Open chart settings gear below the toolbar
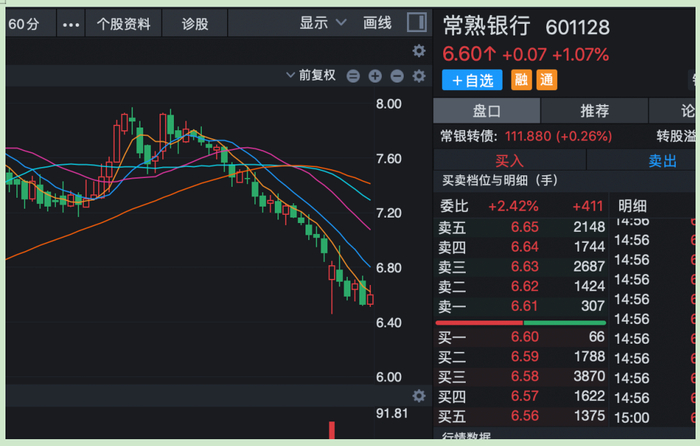The height and width of the screenshot is (446, 700). (x=419, y=51)
